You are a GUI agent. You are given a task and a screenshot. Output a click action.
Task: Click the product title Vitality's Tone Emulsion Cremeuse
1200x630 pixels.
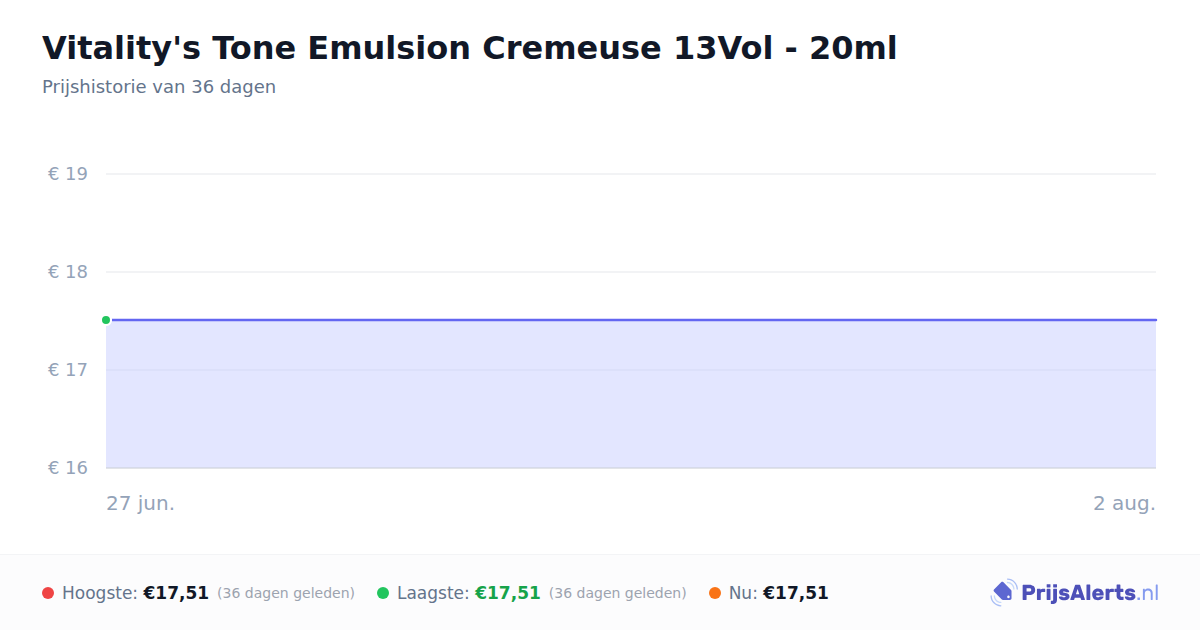(469, 48)
